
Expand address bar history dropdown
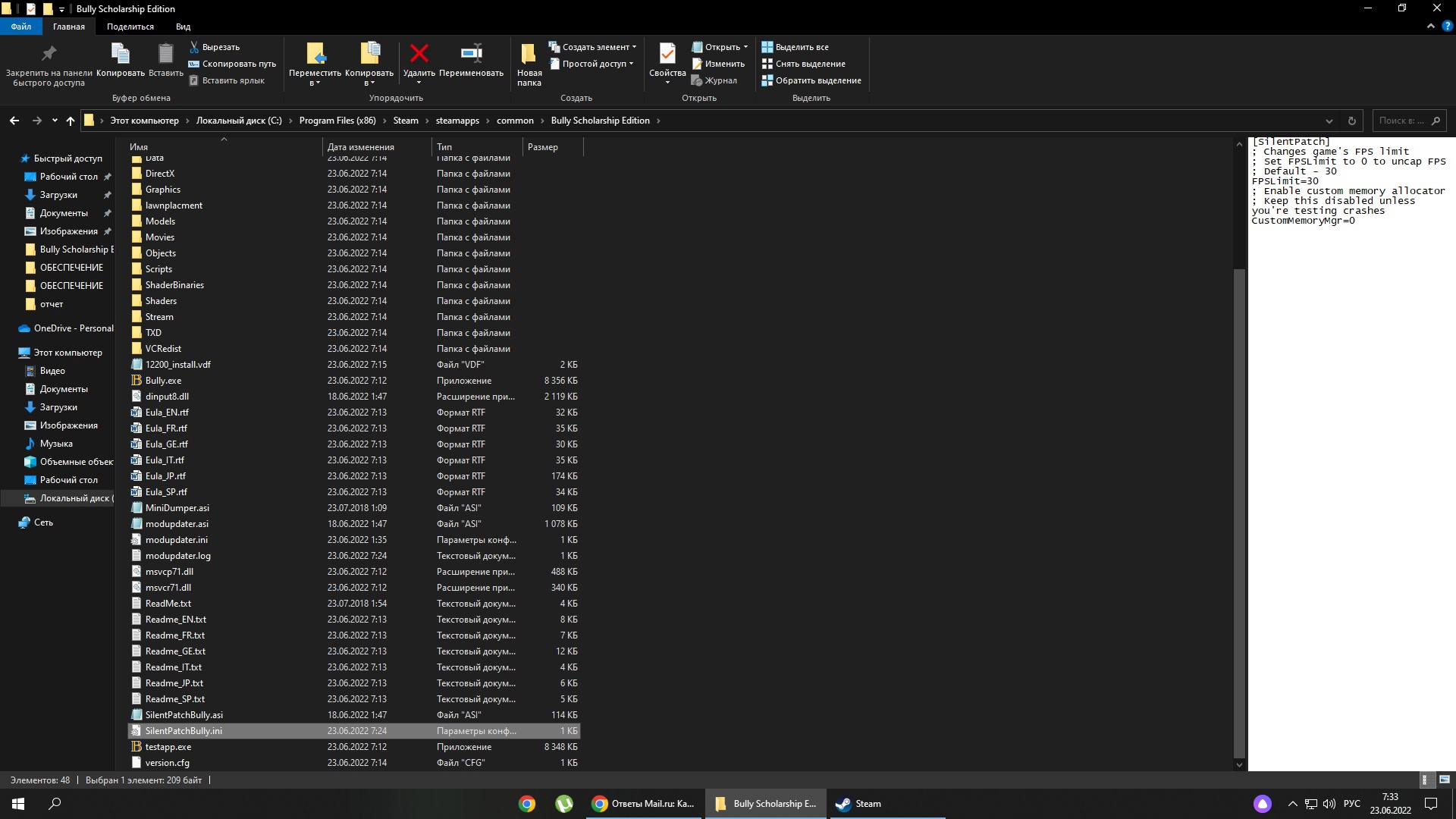[x=1329, y=121]
